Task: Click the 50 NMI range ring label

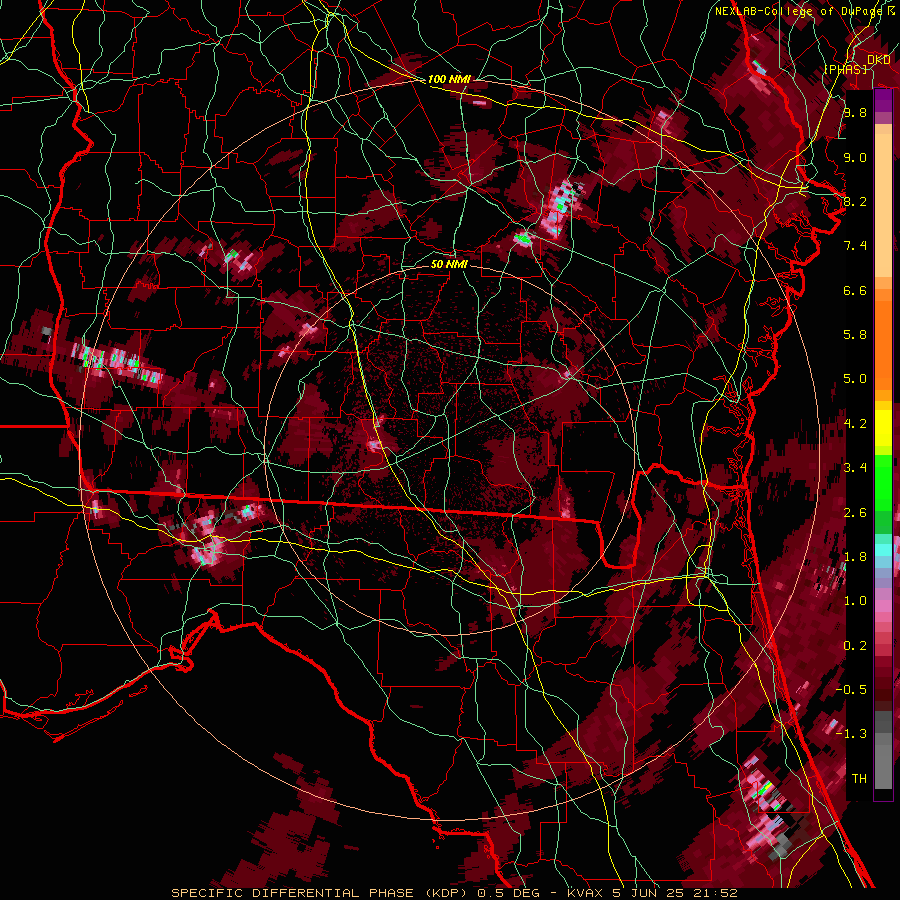Action: [x=449, y=264]
